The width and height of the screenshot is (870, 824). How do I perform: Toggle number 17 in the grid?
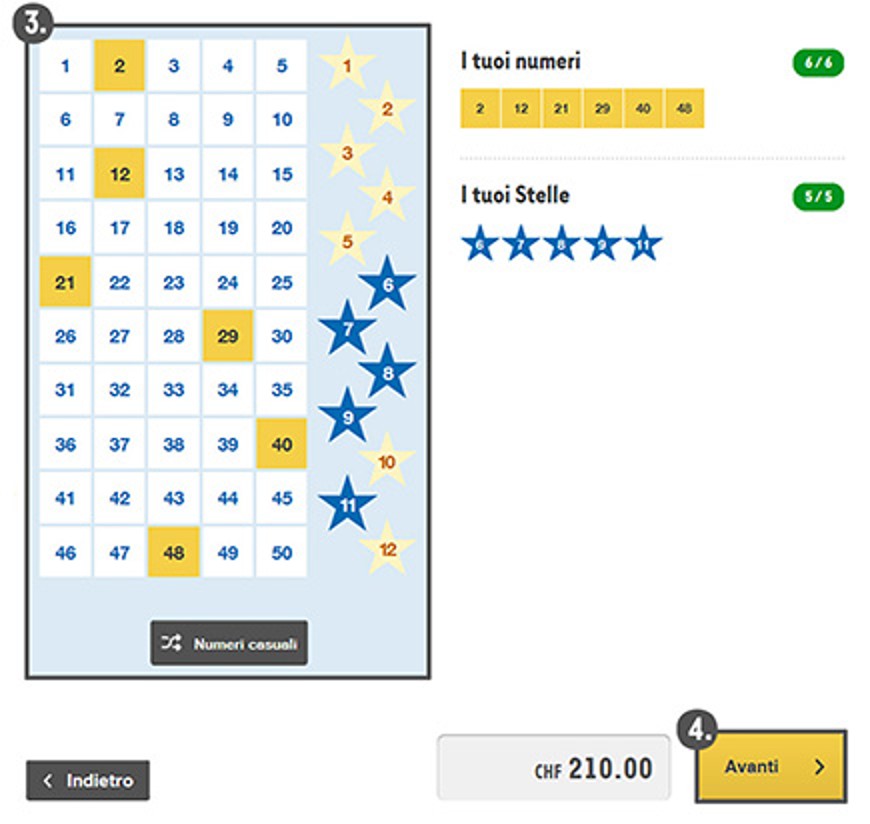(119, 228)
